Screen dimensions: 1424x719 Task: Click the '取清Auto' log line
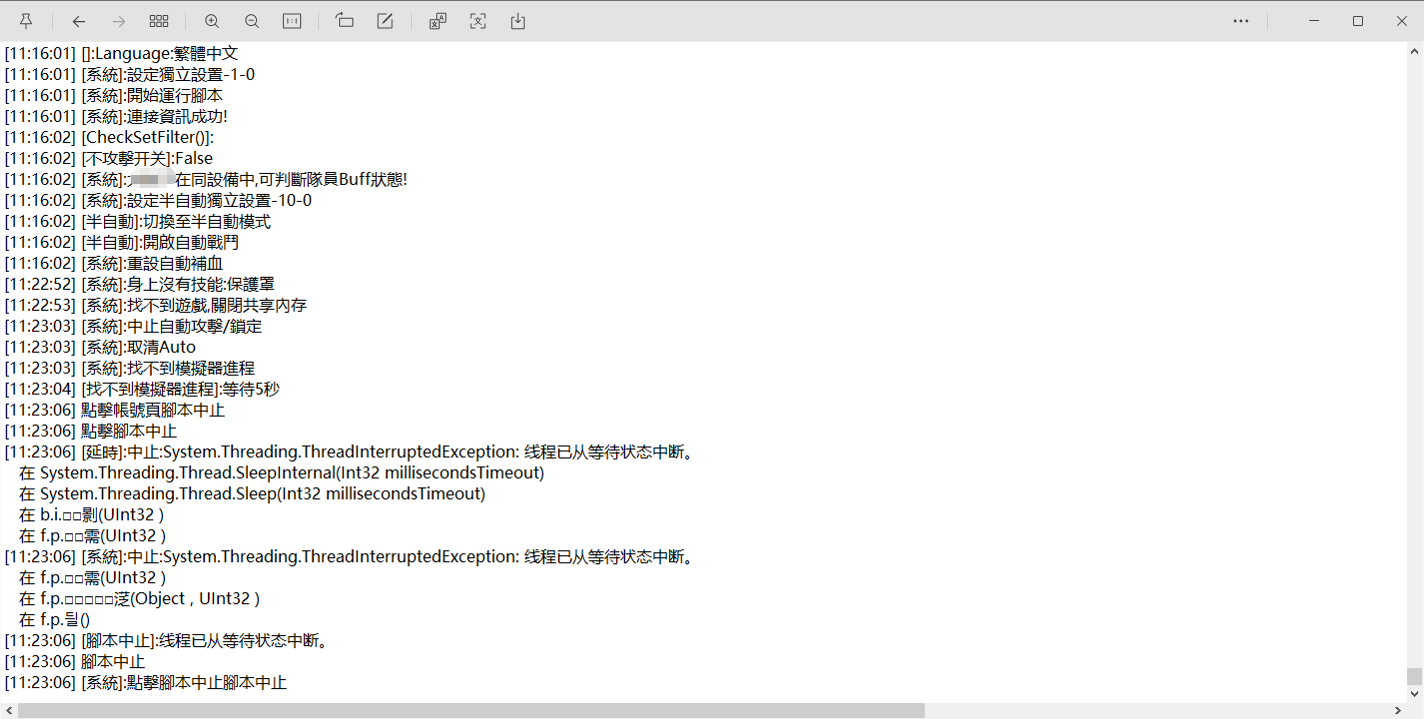click(x=100, y=348)
